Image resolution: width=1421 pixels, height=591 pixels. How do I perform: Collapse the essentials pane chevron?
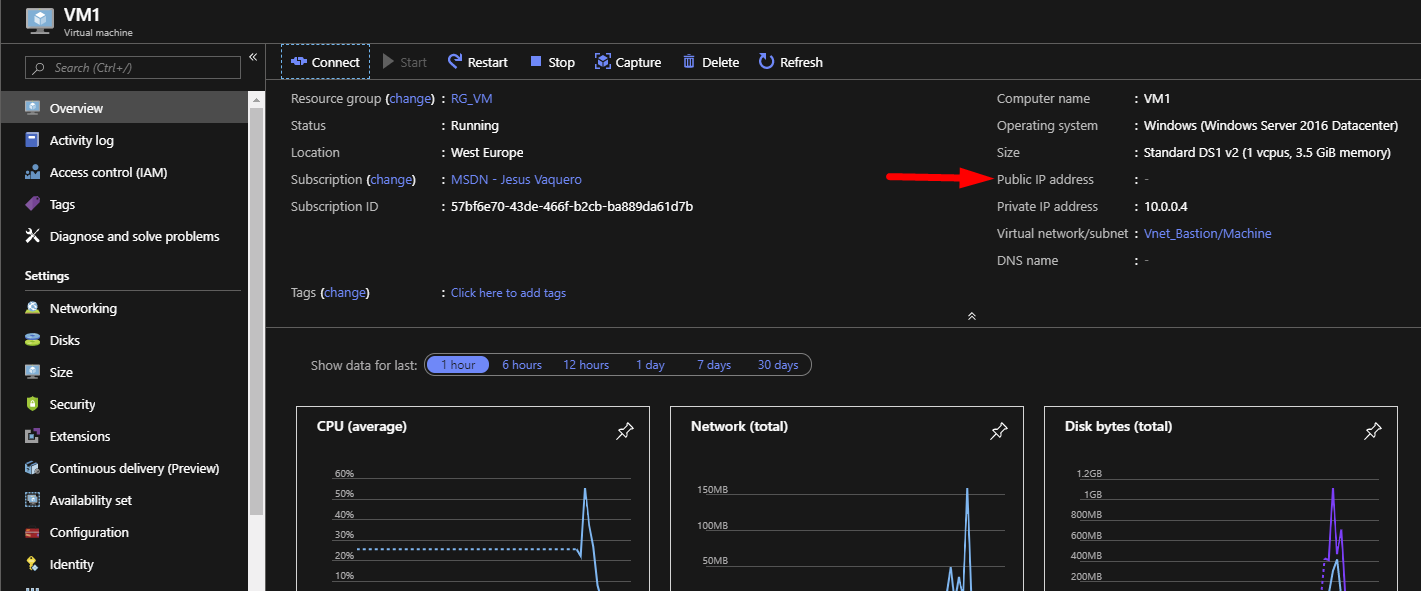coord(971,315)
